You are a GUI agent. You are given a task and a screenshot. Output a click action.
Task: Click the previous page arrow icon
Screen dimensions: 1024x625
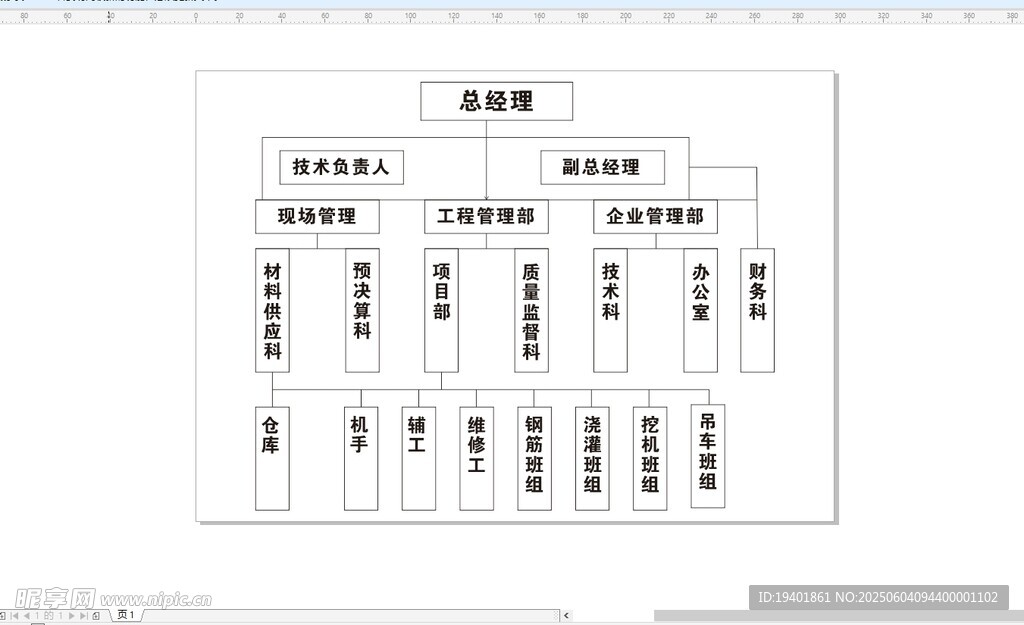tap(28, 615)
